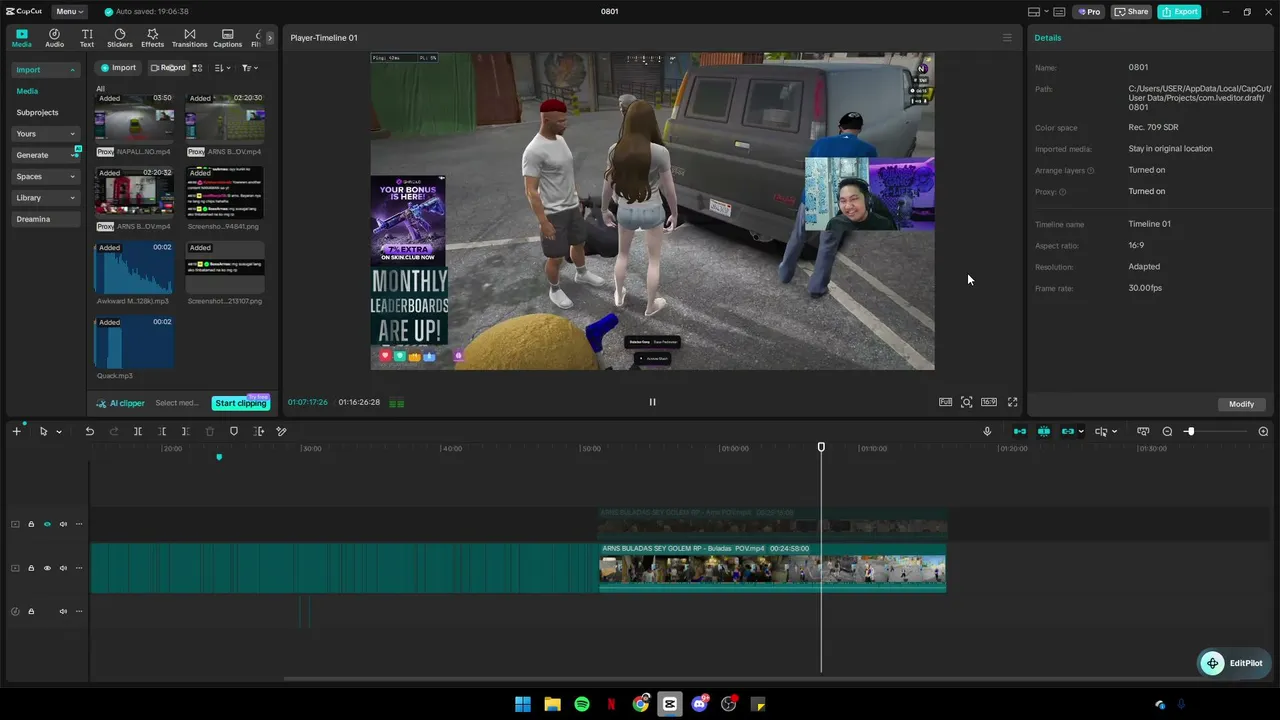Delete right of playhead (trim right)
Image resolution: width=1280 pixels, height=720 pixels.
(x=186, y=431)
